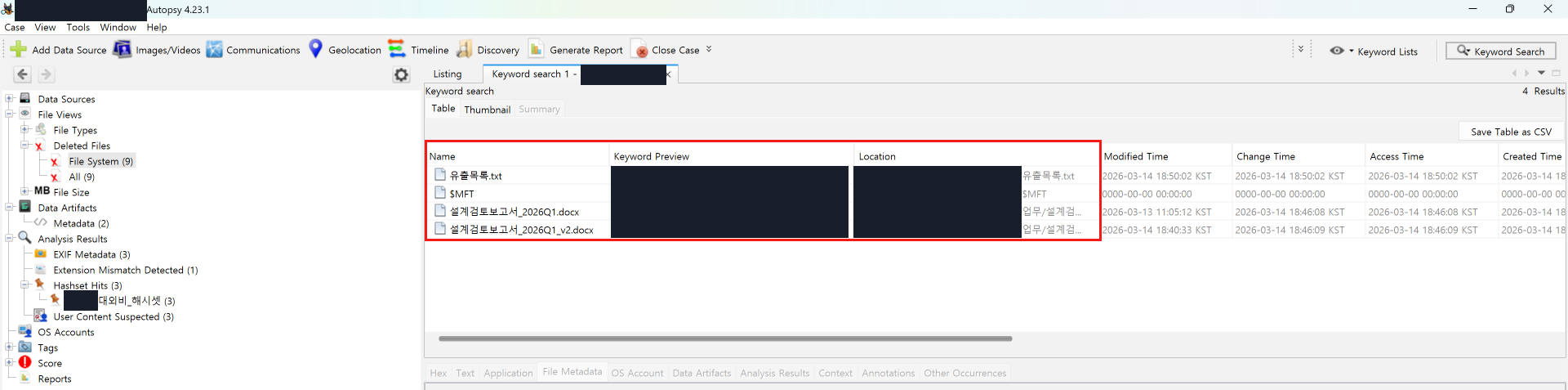Sort by the Modified Time column header
The height and width of the screenshot is (390, 1568).
[x=1166, y=156]
